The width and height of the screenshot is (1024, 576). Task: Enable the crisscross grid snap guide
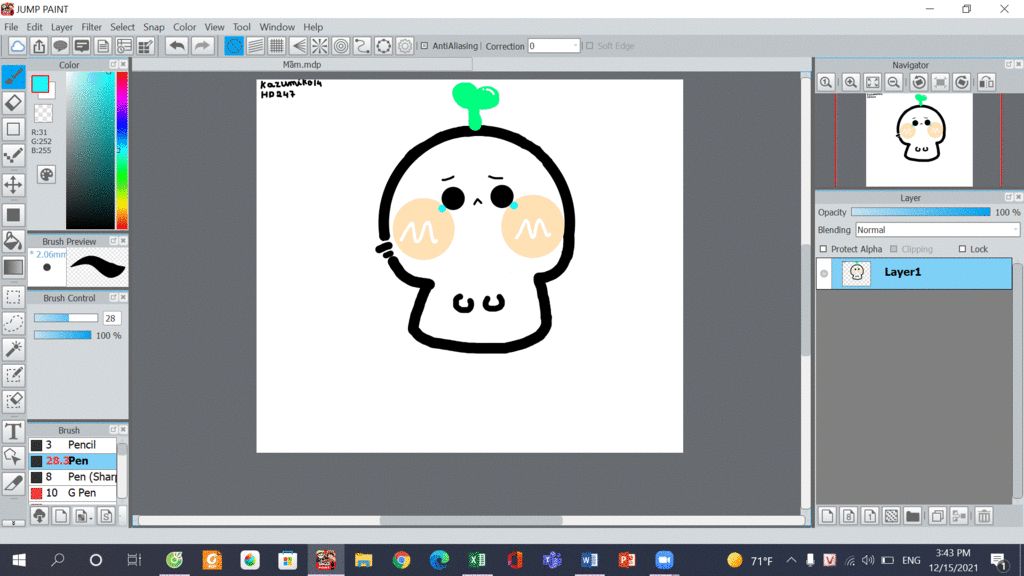(277, 46)
